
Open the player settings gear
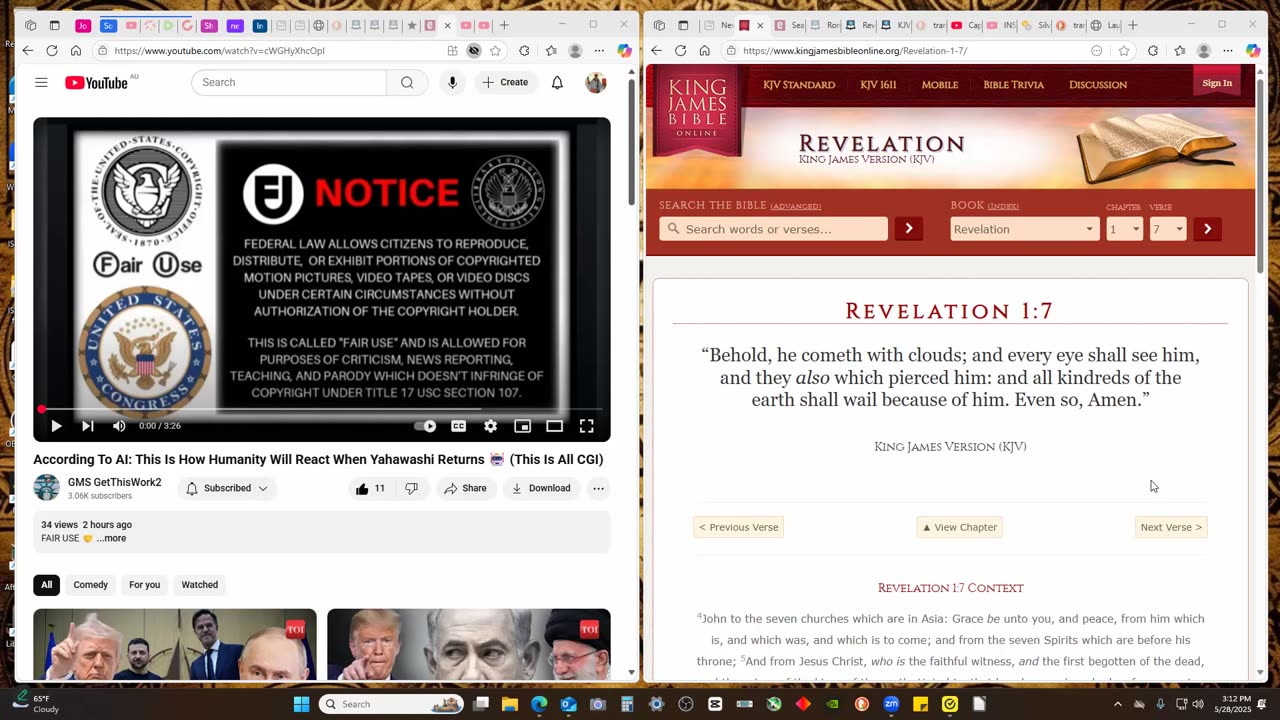point(490,426)
